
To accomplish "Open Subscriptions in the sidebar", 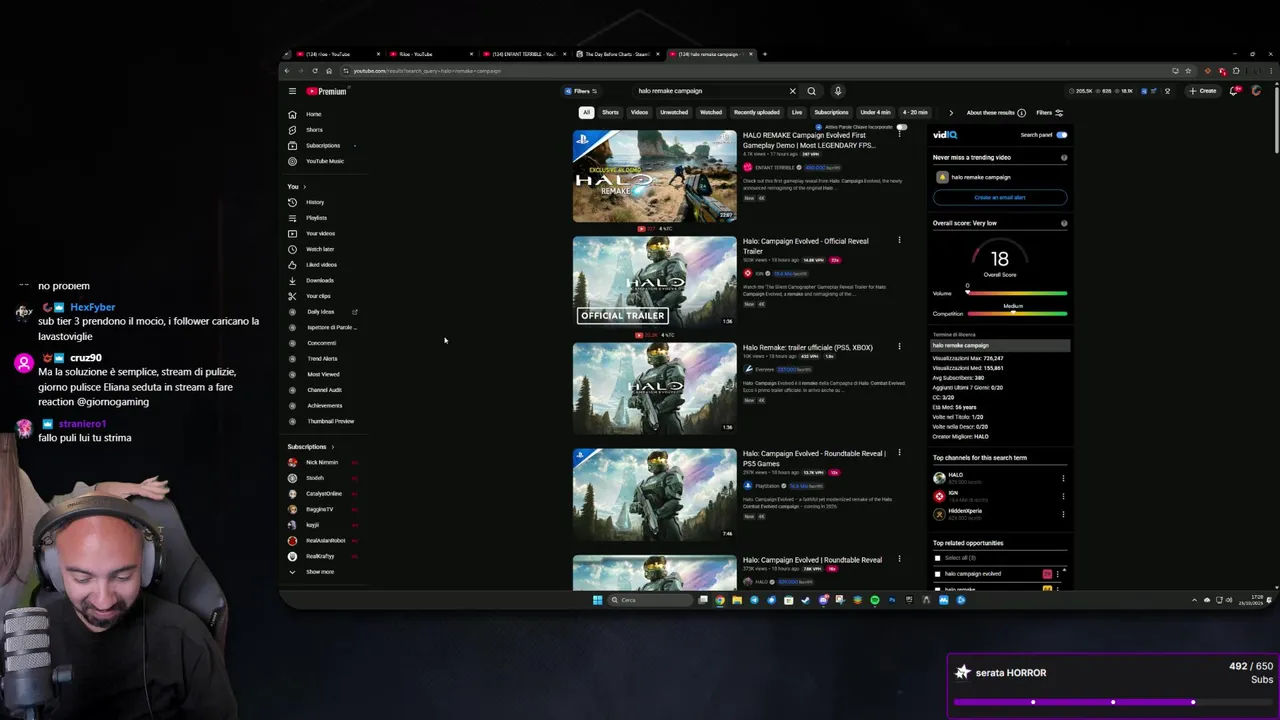I will (x=322, y=146).
